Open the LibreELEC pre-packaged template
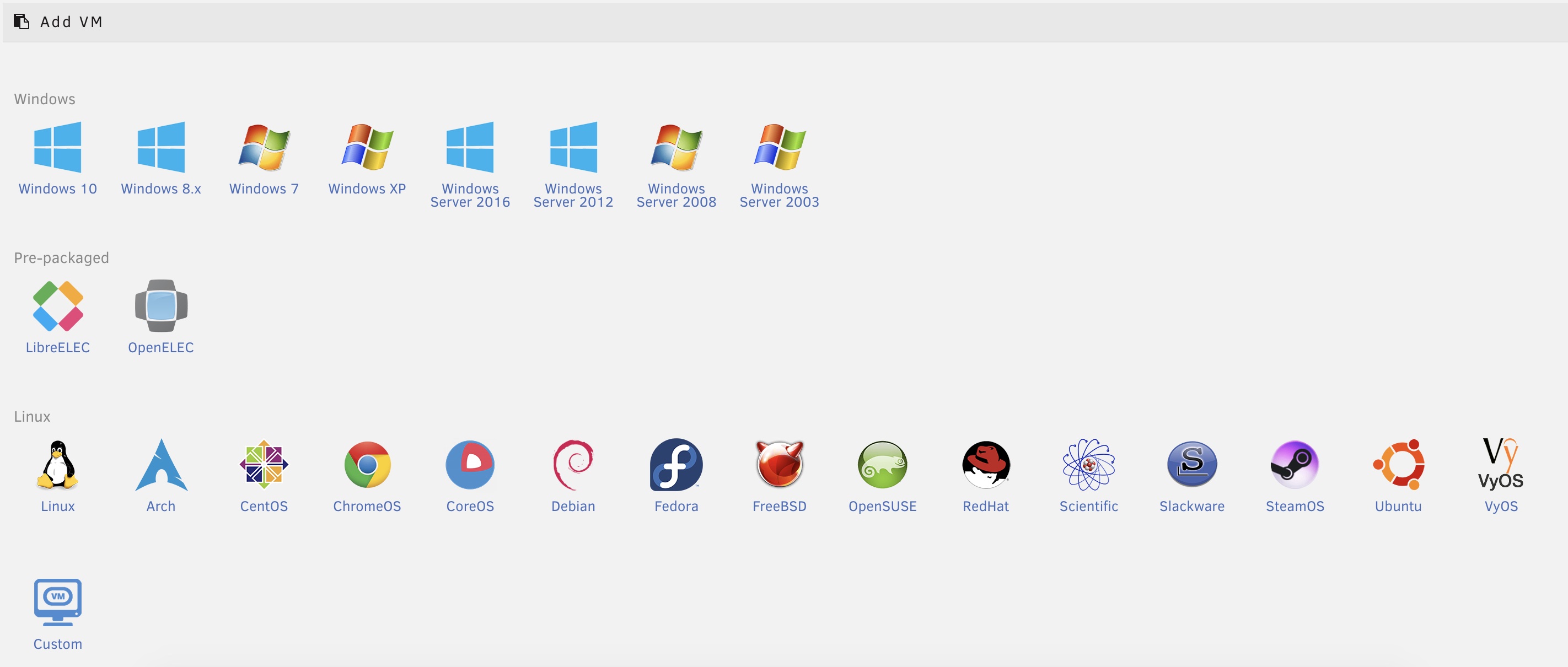The width and height of the screenshot is (1568, 667). click(x=57, y=306)
